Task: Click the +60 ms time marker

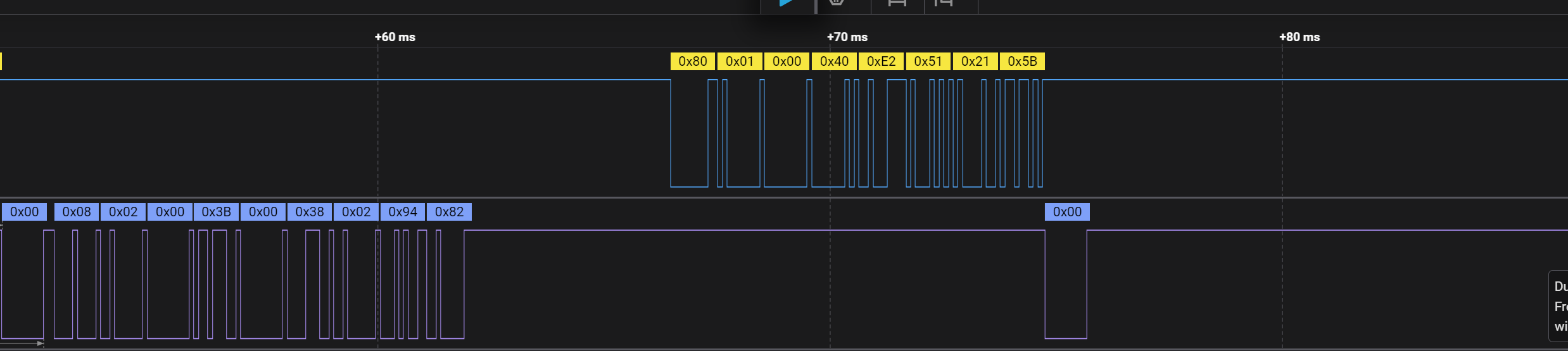Action: pyautogui.click(x=395, y=37)
